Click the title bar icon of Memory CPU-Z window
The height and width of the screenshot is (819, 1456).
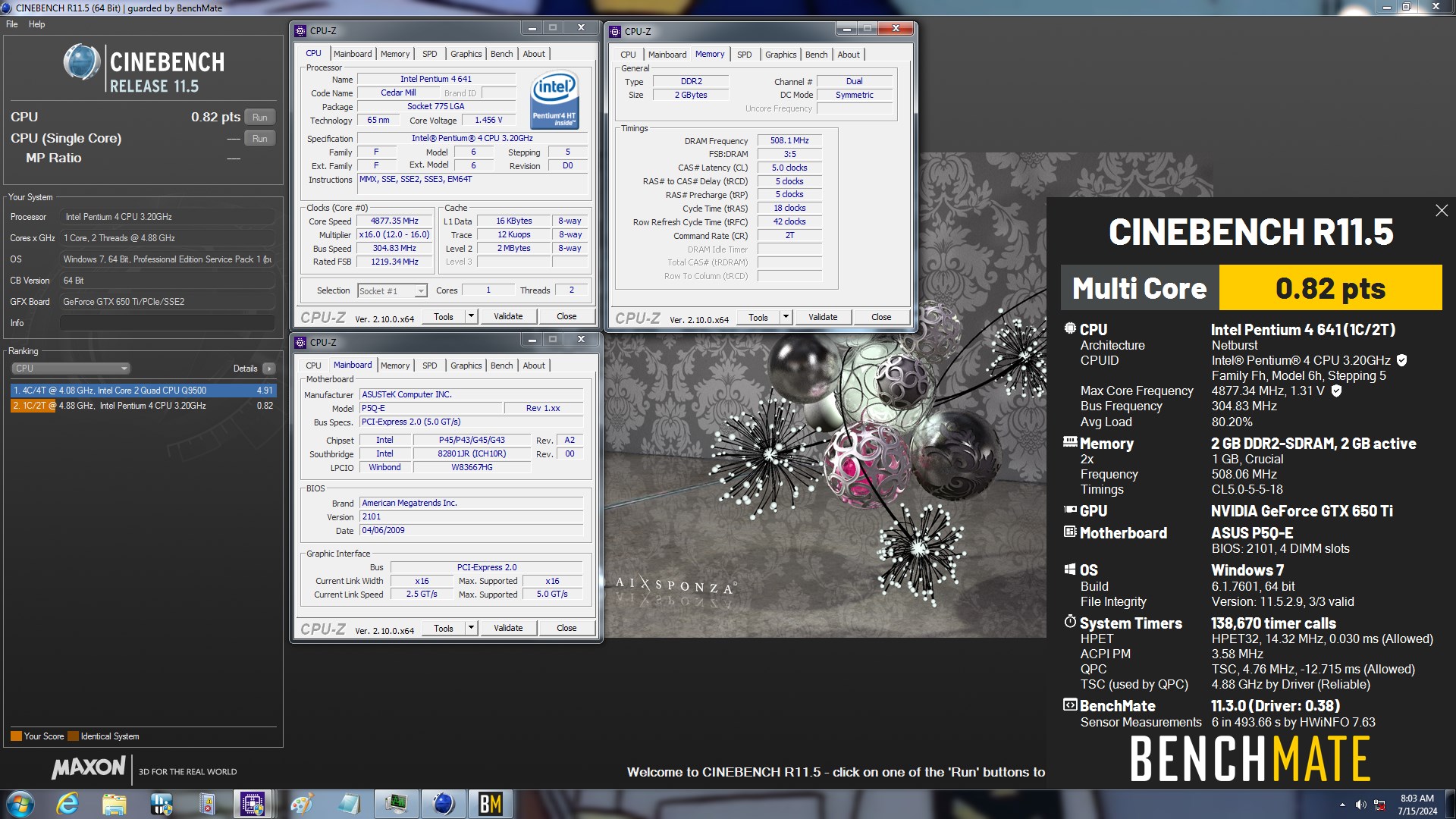coord(615,32)
